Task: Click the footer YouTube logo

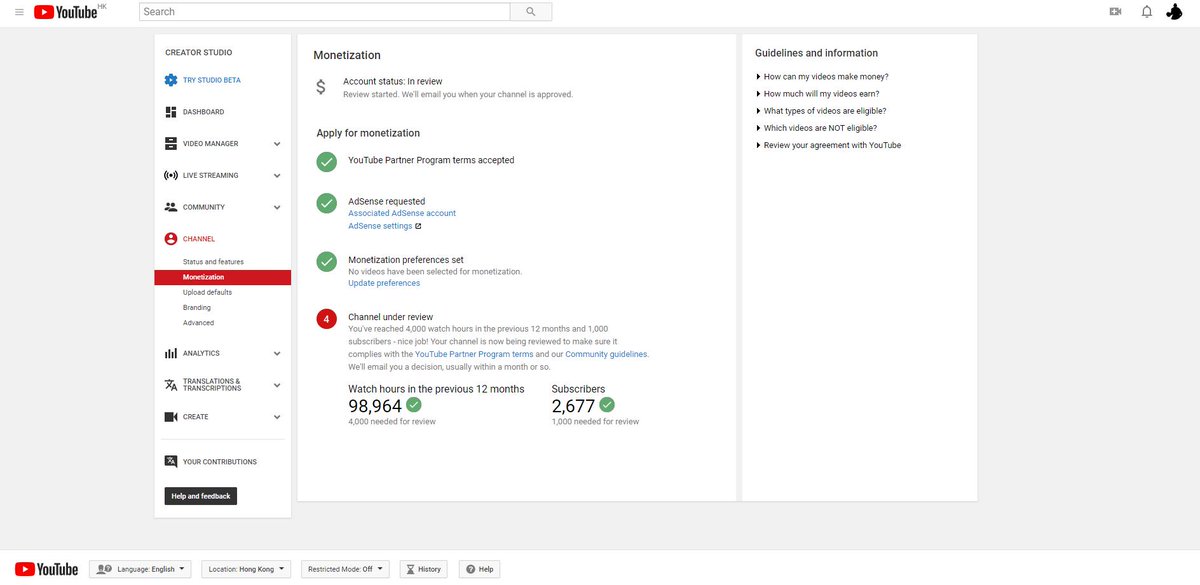Action: 46,569
